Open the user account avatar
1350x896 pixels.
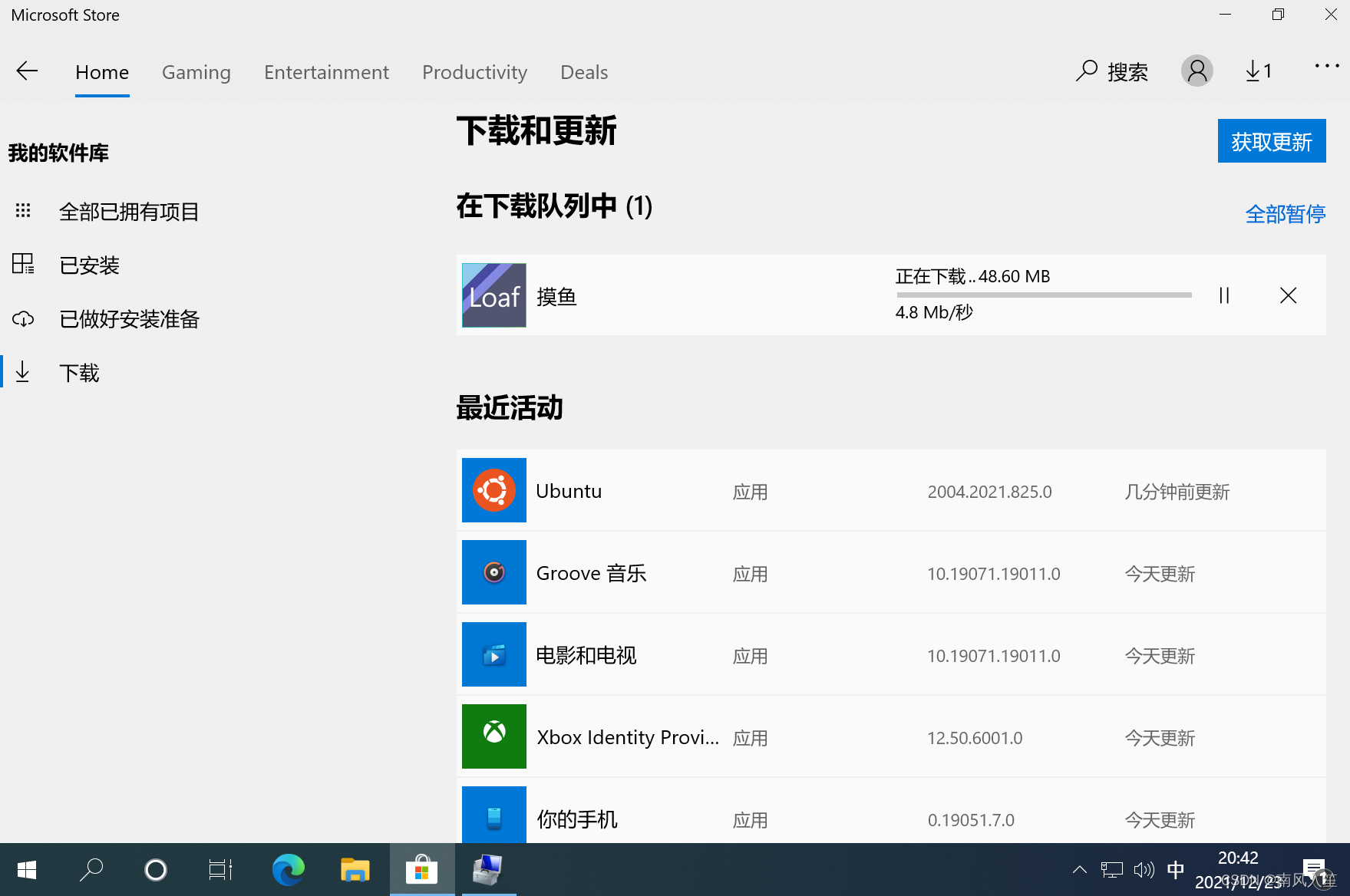[x=1197, y=71]
